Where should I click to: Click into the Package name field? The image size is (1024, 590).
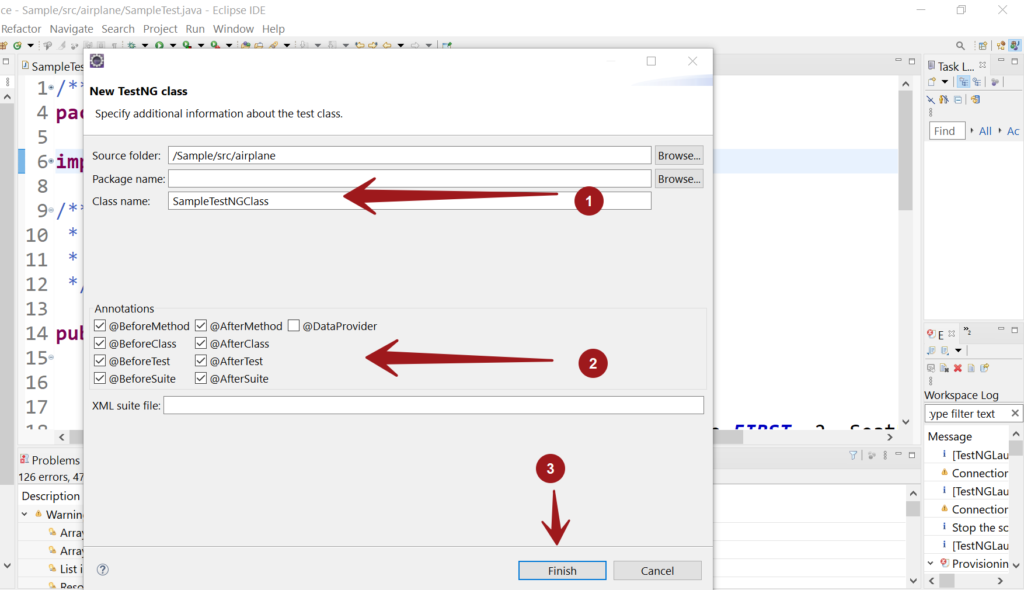click(410, 179)
